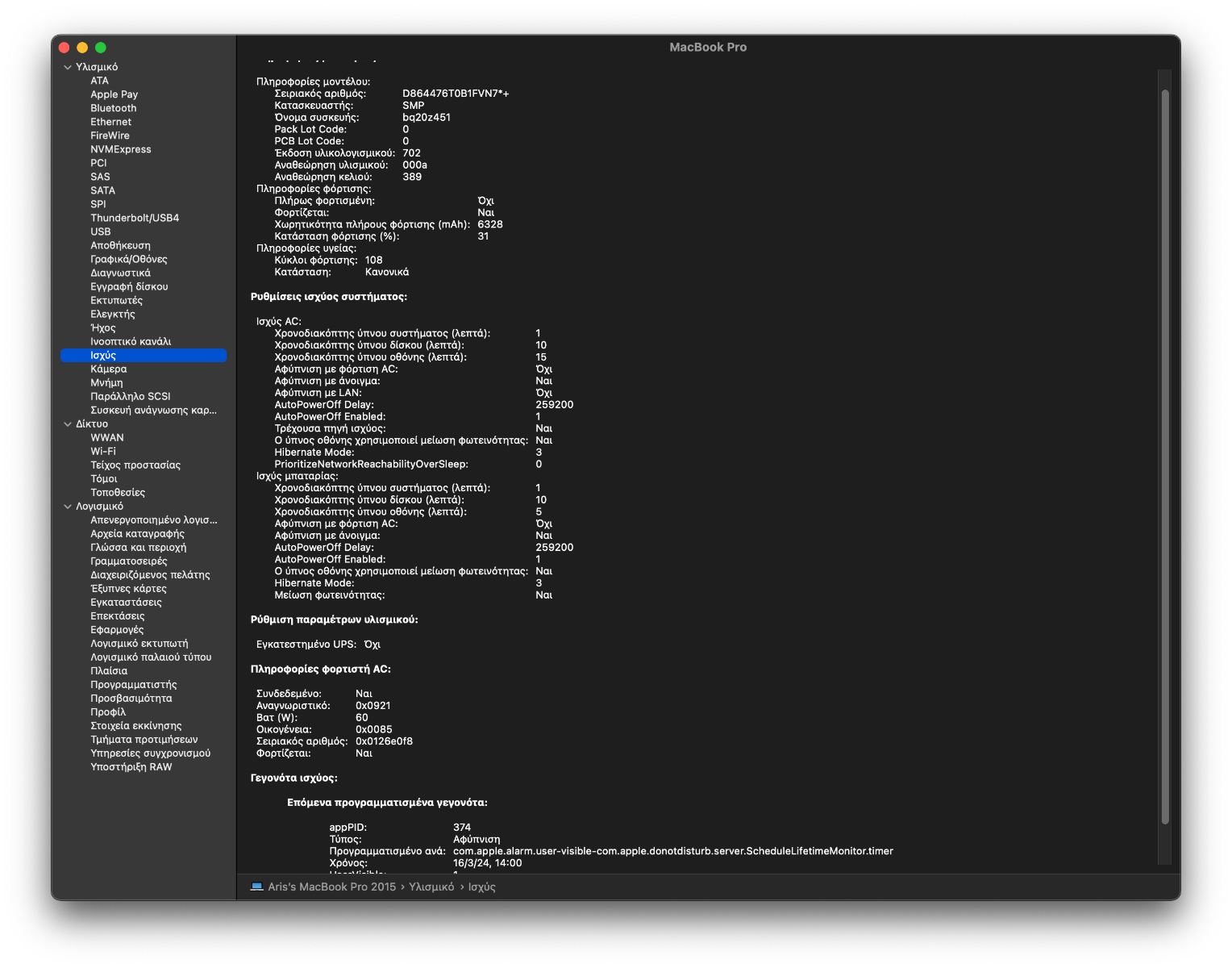Select Wi-Fi under Δίκτυο
1232x968 pixels.
click(102, 451)
